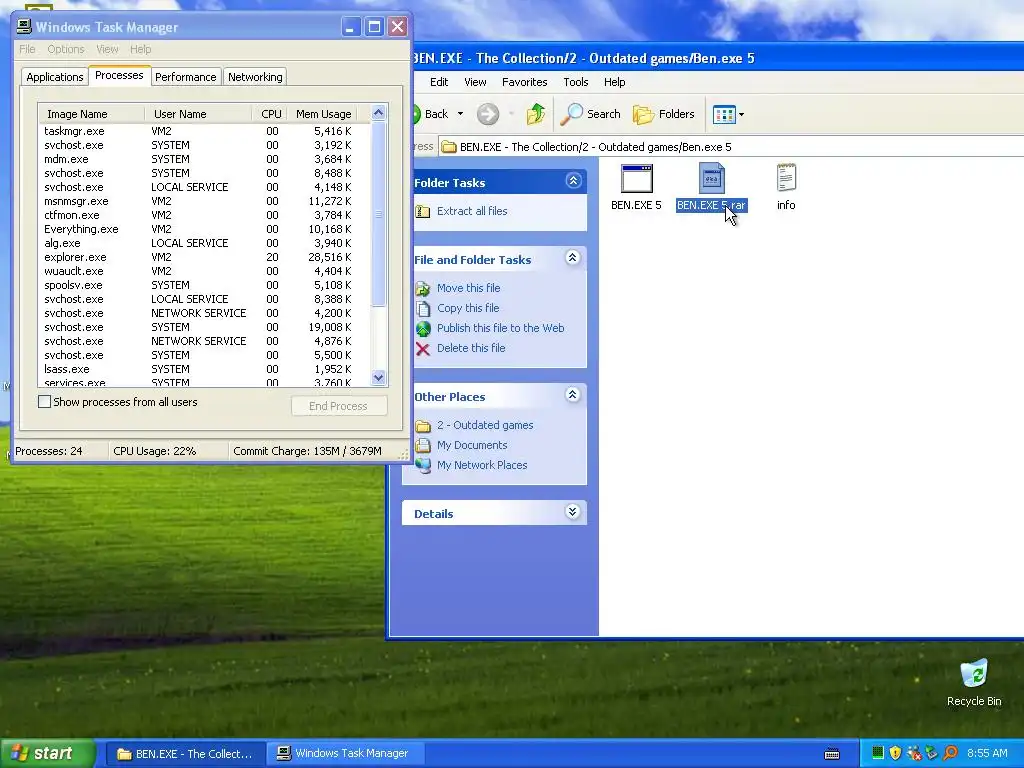Click the search magnifier tray icon
The width and height of the screenshot is (1024, 768).
click(950, 753)
